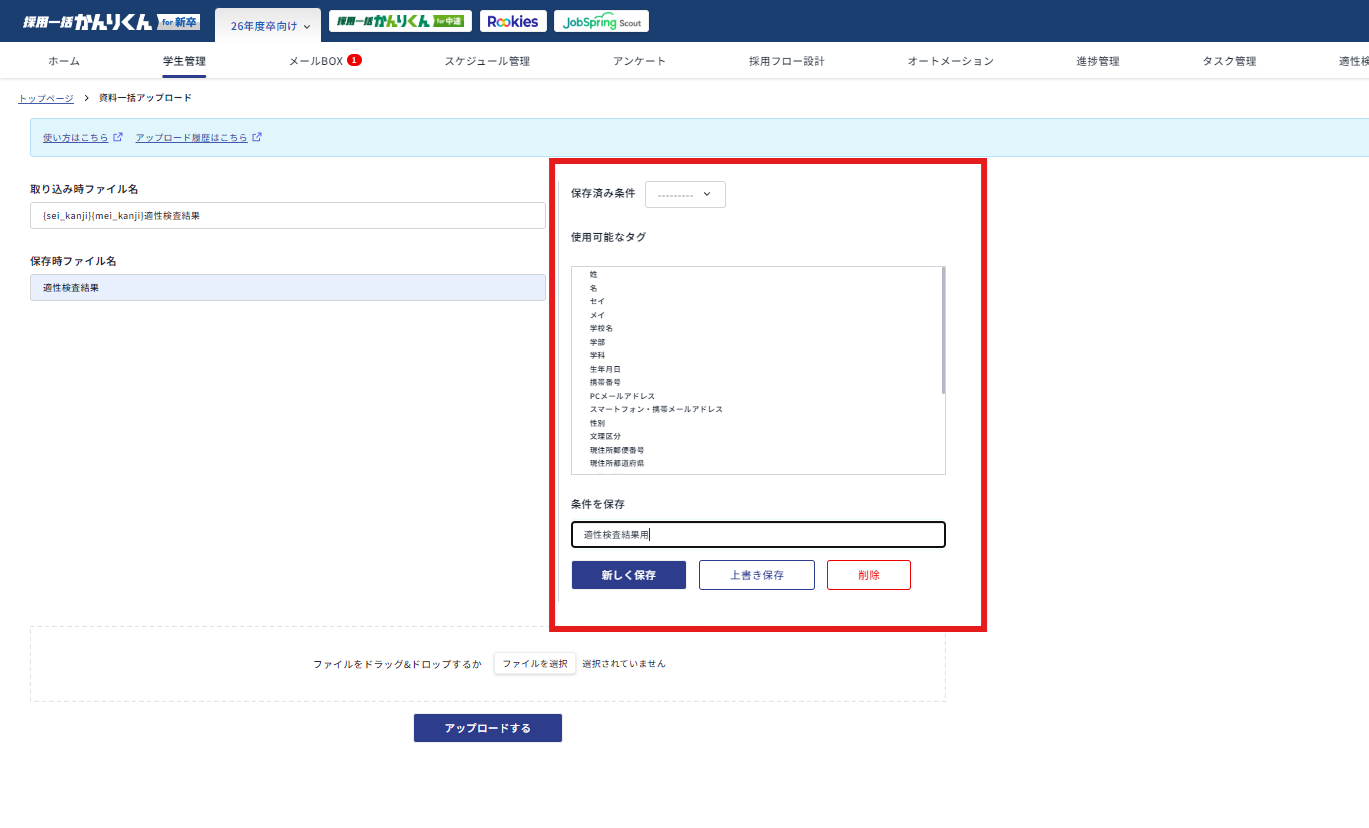Open the JobSpring Scout product button
This screenshot has height=828, width=1369.
[600, 21]
